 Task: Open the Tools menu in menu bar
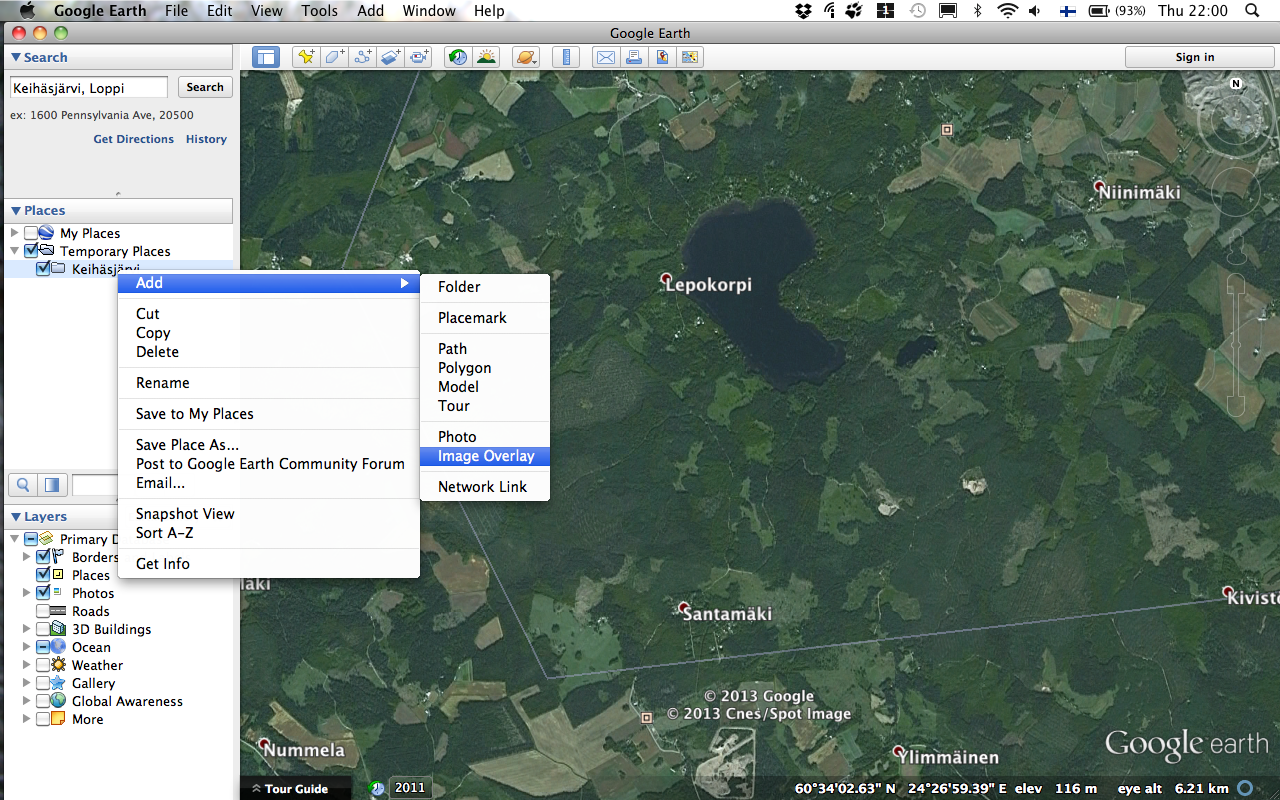[x=319, y=11]
